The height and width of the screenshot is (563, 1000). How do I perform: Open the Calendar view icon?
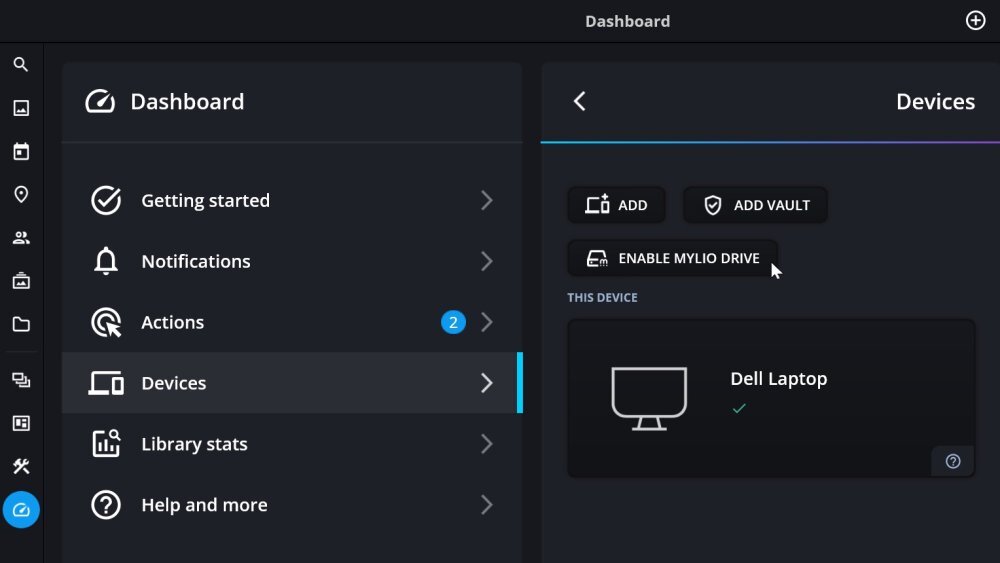(x=21, y=152)
